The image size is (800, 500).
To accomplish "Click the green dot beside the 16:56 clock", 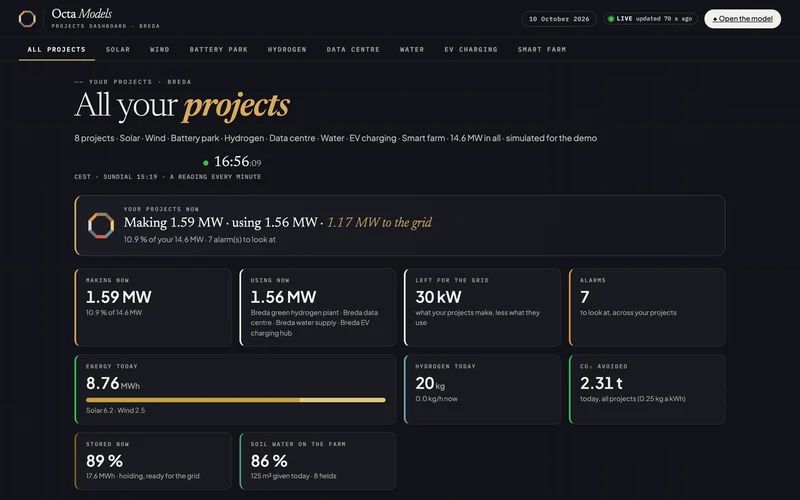I will point(206,163).
